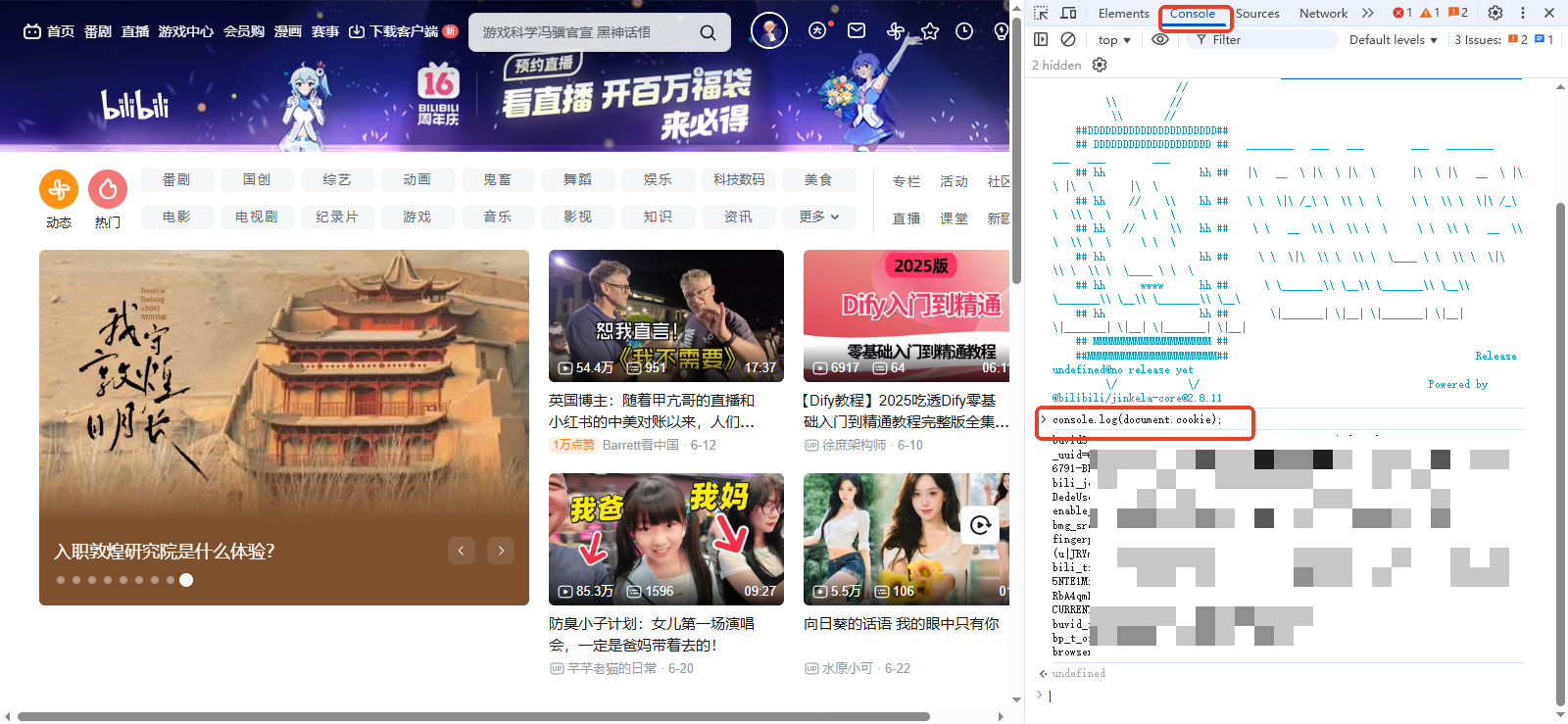Open the 'Default levels' log level dropdown
1568x724 pixels.
[1393, 40]
